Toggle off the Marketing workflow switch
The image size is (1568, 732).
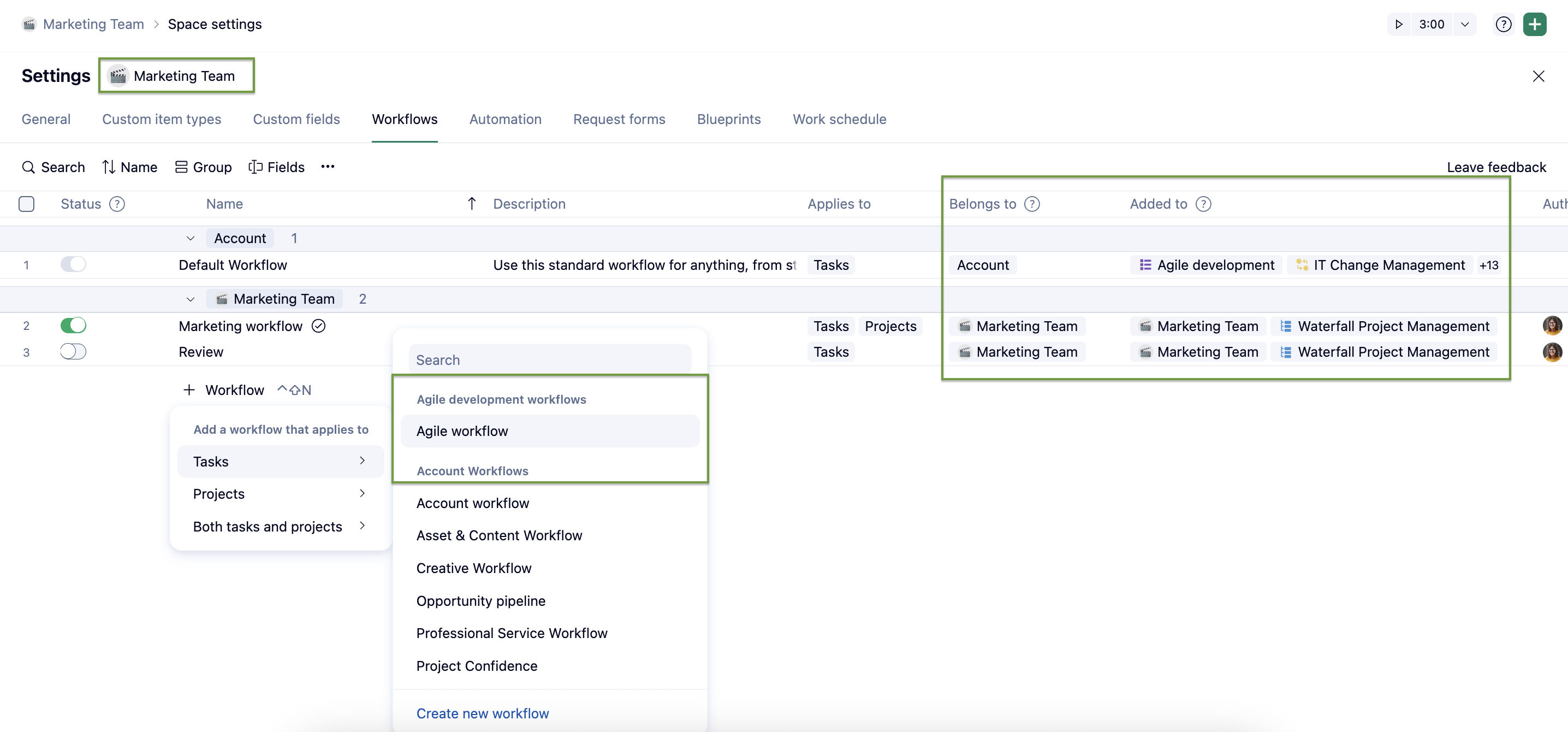coord(73,326)
